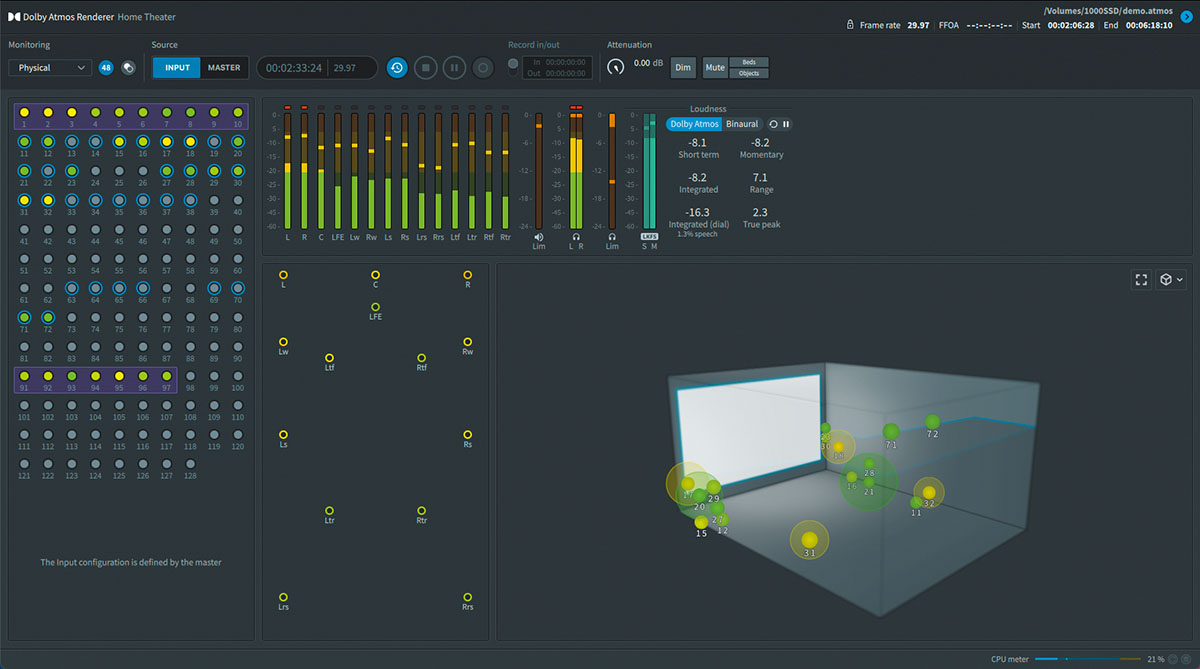Click the blue arrow icon at top right
This screenshot has height=669, width=1200.
1185,16
